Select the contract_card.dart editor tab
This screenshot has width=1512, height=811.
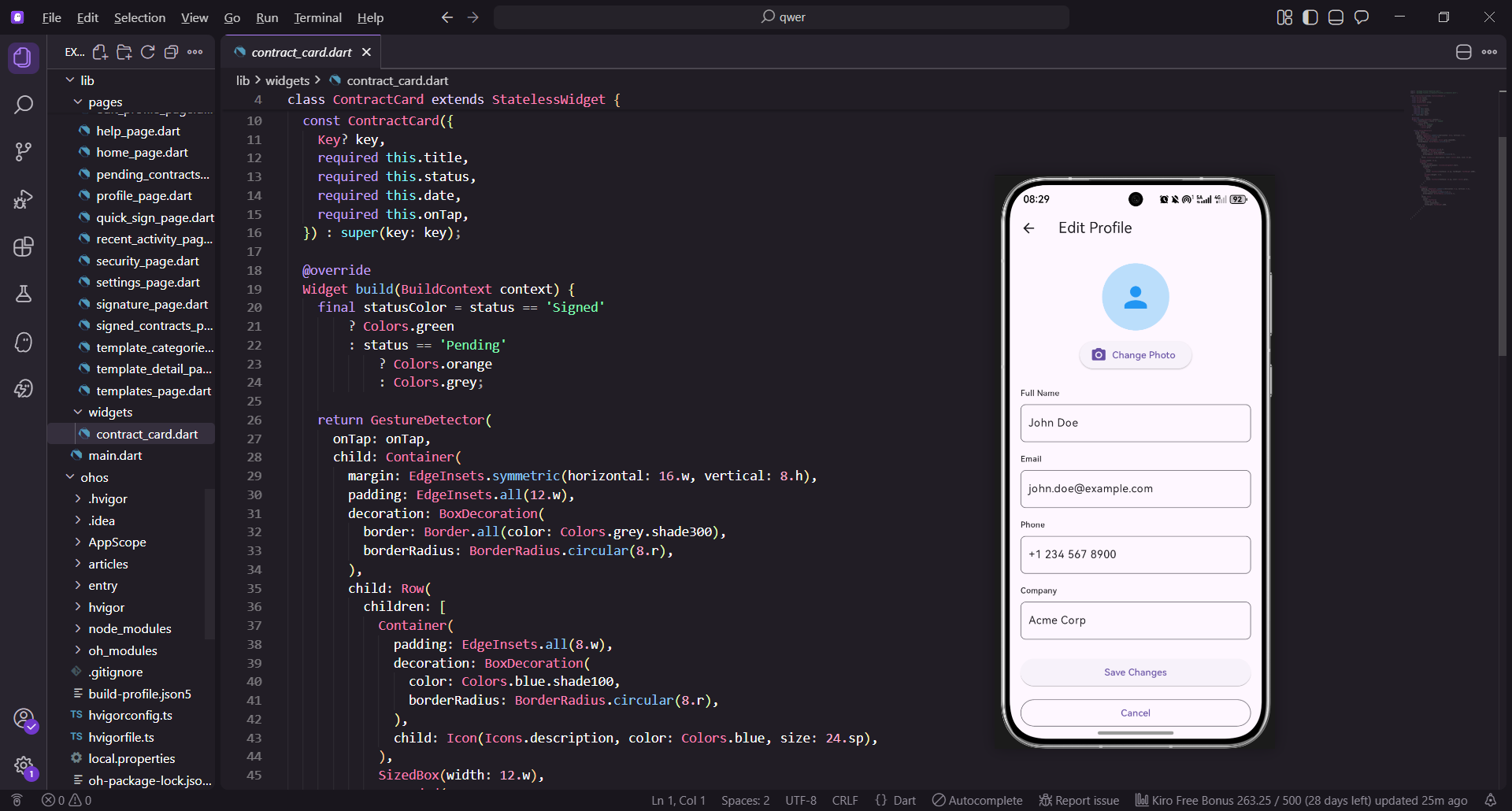[302, 52]
